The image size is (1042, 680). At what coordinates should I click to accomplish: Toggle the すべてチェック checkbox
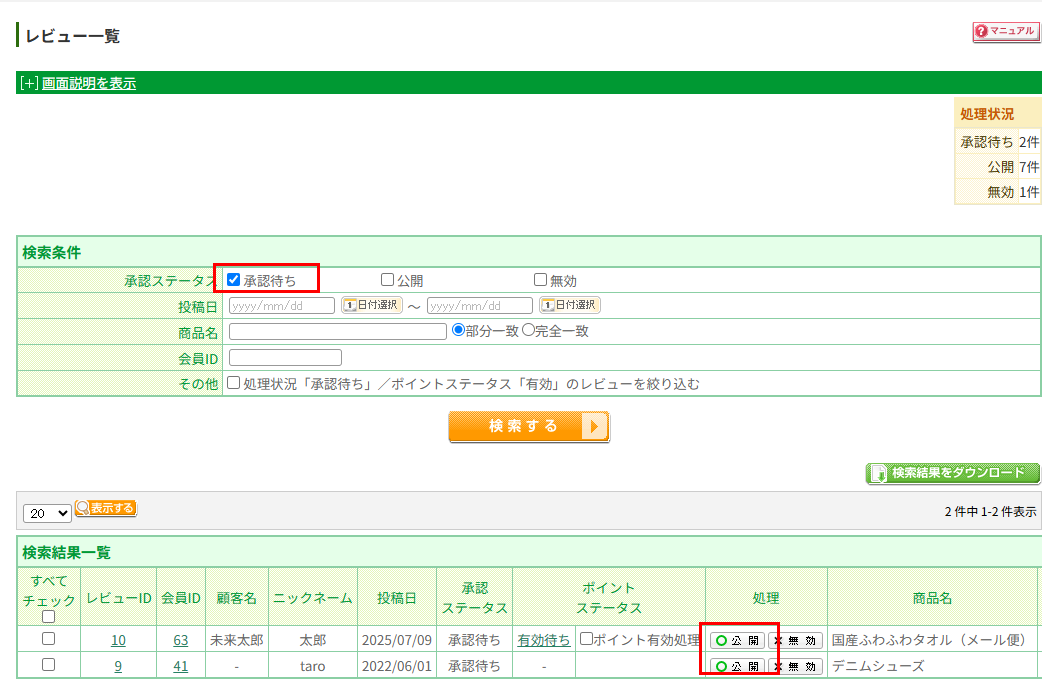point(48,617)
